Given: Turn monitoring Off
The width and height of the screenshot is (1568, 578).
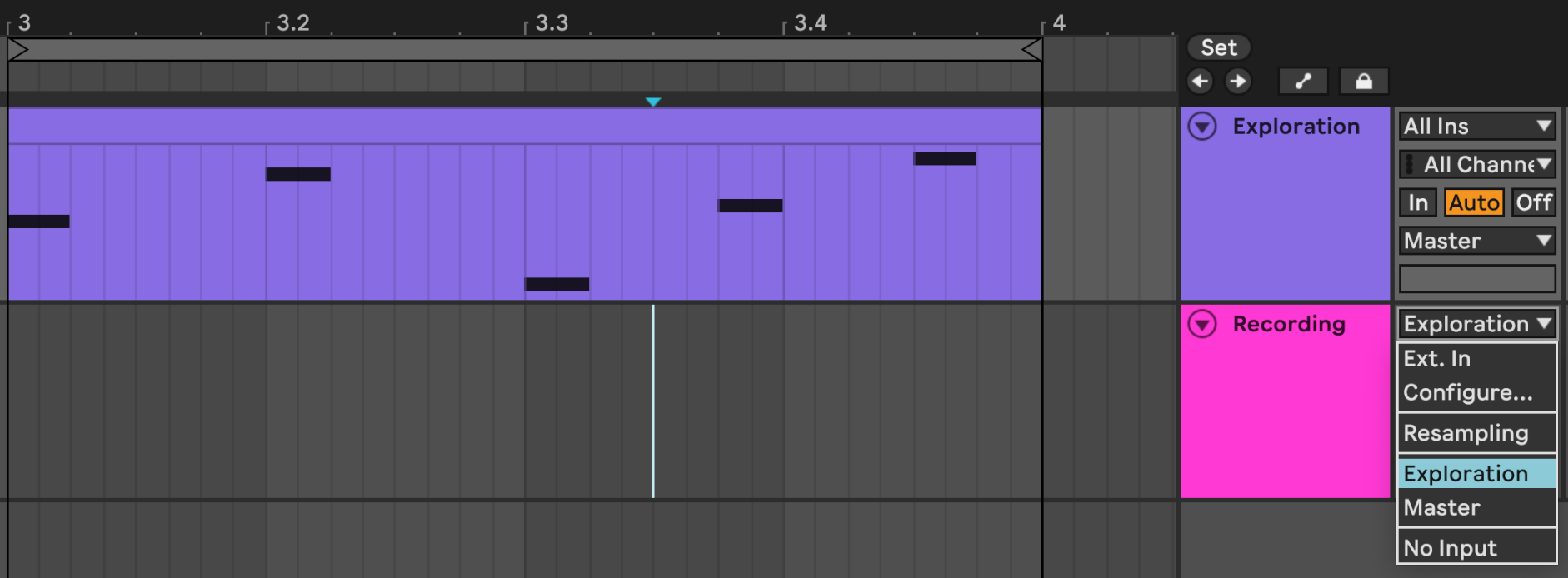Looking at the screenshot, I should (x=1533, y=202).
